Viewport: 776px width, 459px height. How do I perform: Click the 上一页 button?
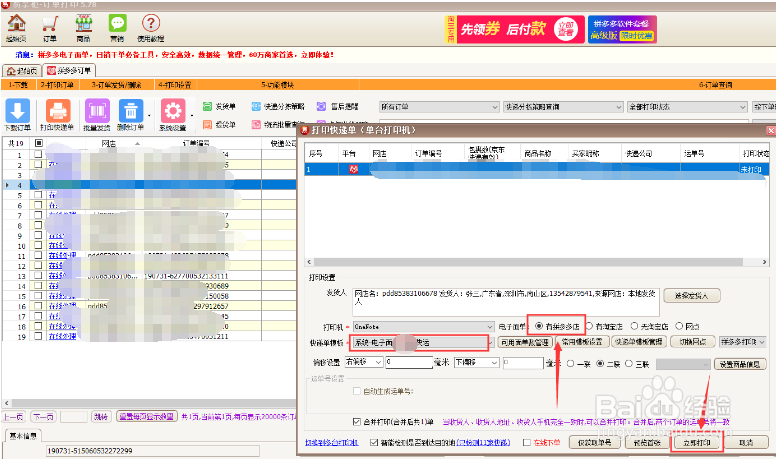pos(13,417)
